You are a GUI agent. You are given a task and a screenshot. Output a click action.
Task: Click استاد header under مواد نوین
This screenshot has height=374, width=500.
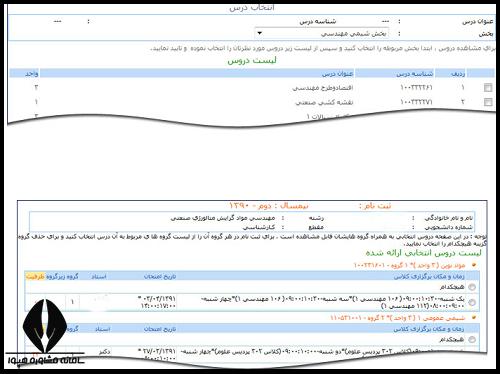[x=99, y=276]
